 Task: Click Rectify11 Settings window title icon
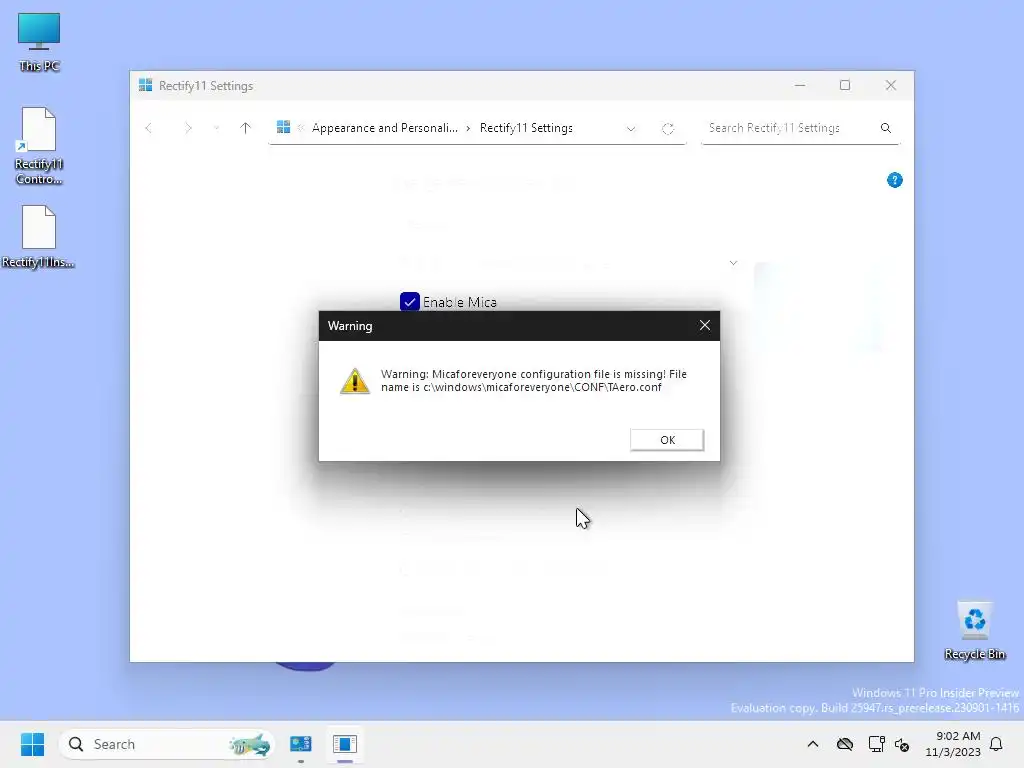(x=146, y=86)
